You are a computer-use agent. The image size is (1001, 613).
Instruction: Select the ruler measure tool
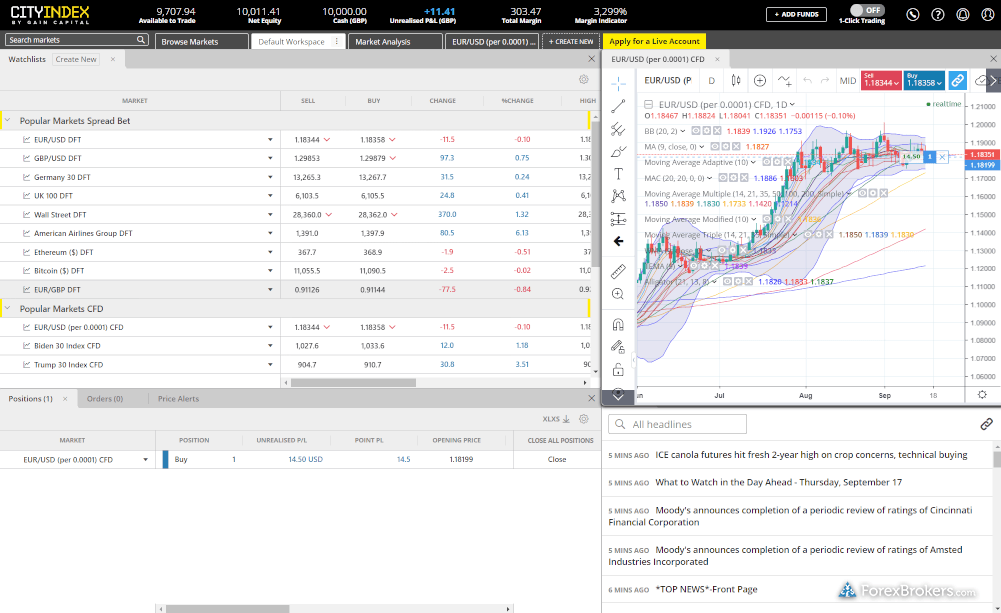[x=618, y=271]
